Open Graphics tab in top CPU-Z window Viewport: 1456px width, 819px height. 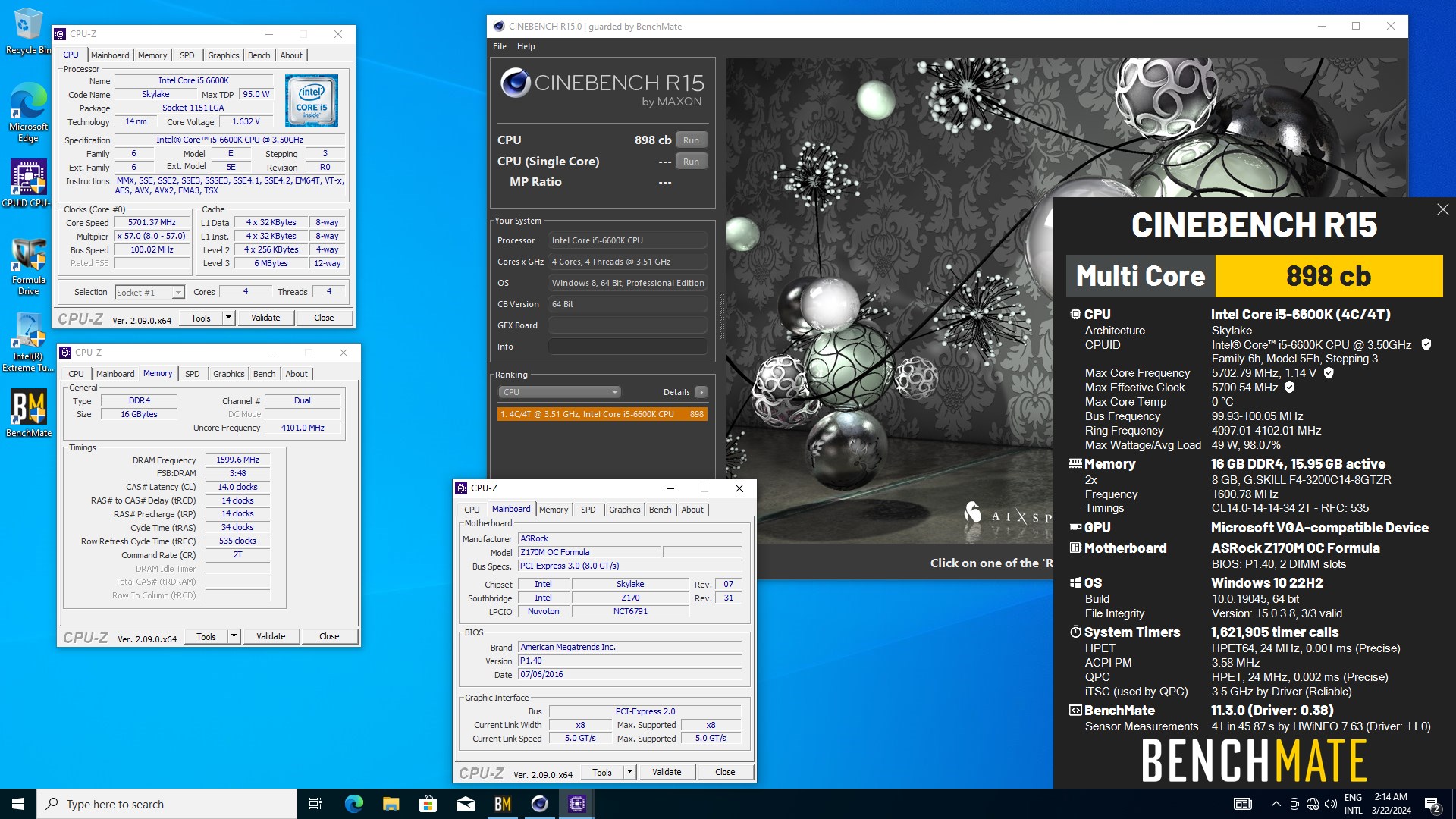click(x=223, y=55)
